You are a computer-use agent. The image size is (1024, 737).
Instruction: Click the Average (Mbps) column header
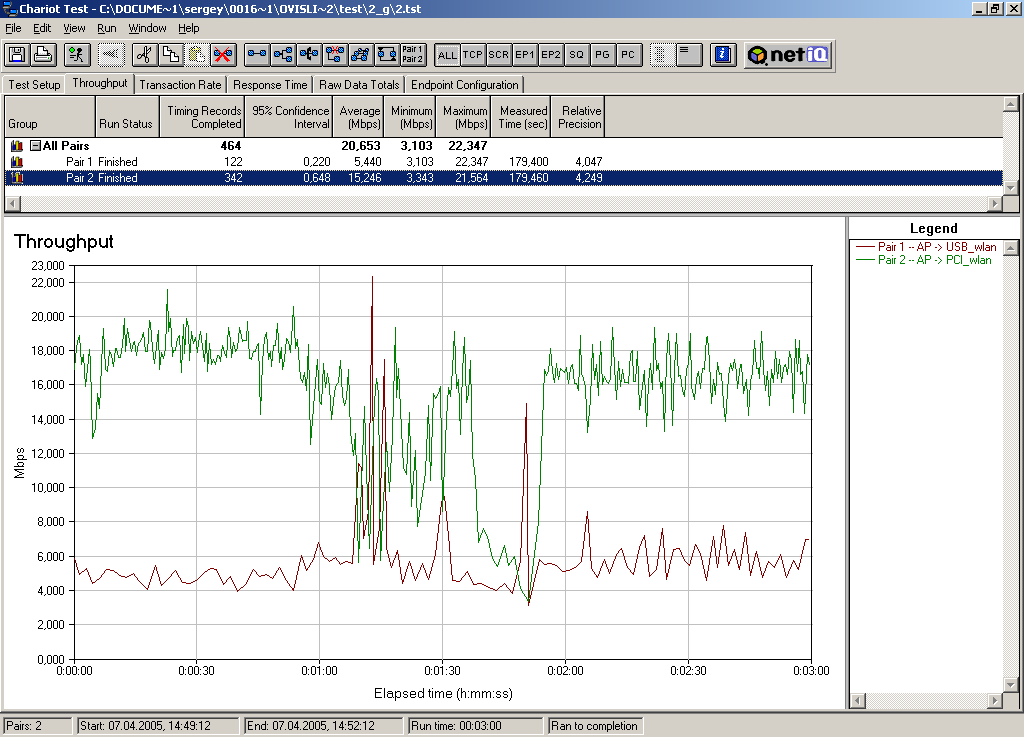point(359,117)
